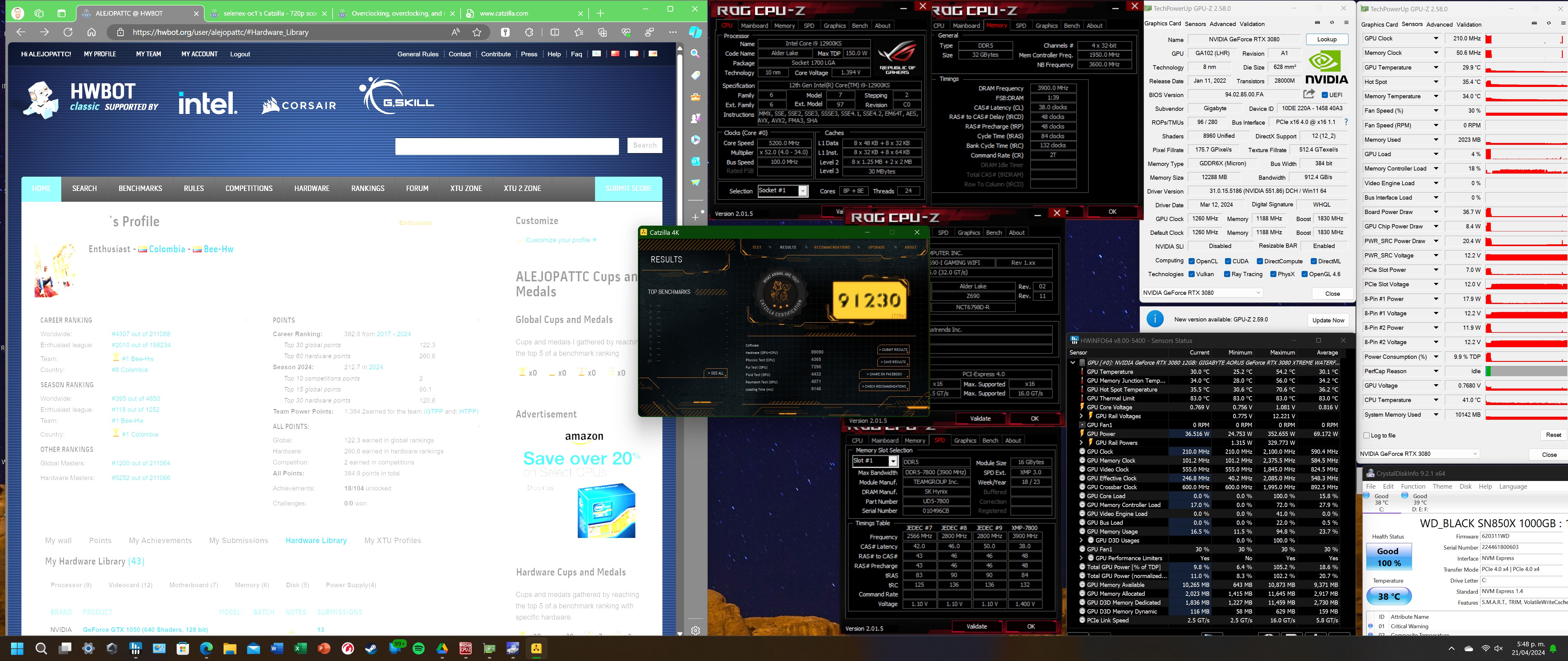Click the Validate button in the CPU-Z SPD window
Screen dimensions: 1568x661
pos(976,626)
